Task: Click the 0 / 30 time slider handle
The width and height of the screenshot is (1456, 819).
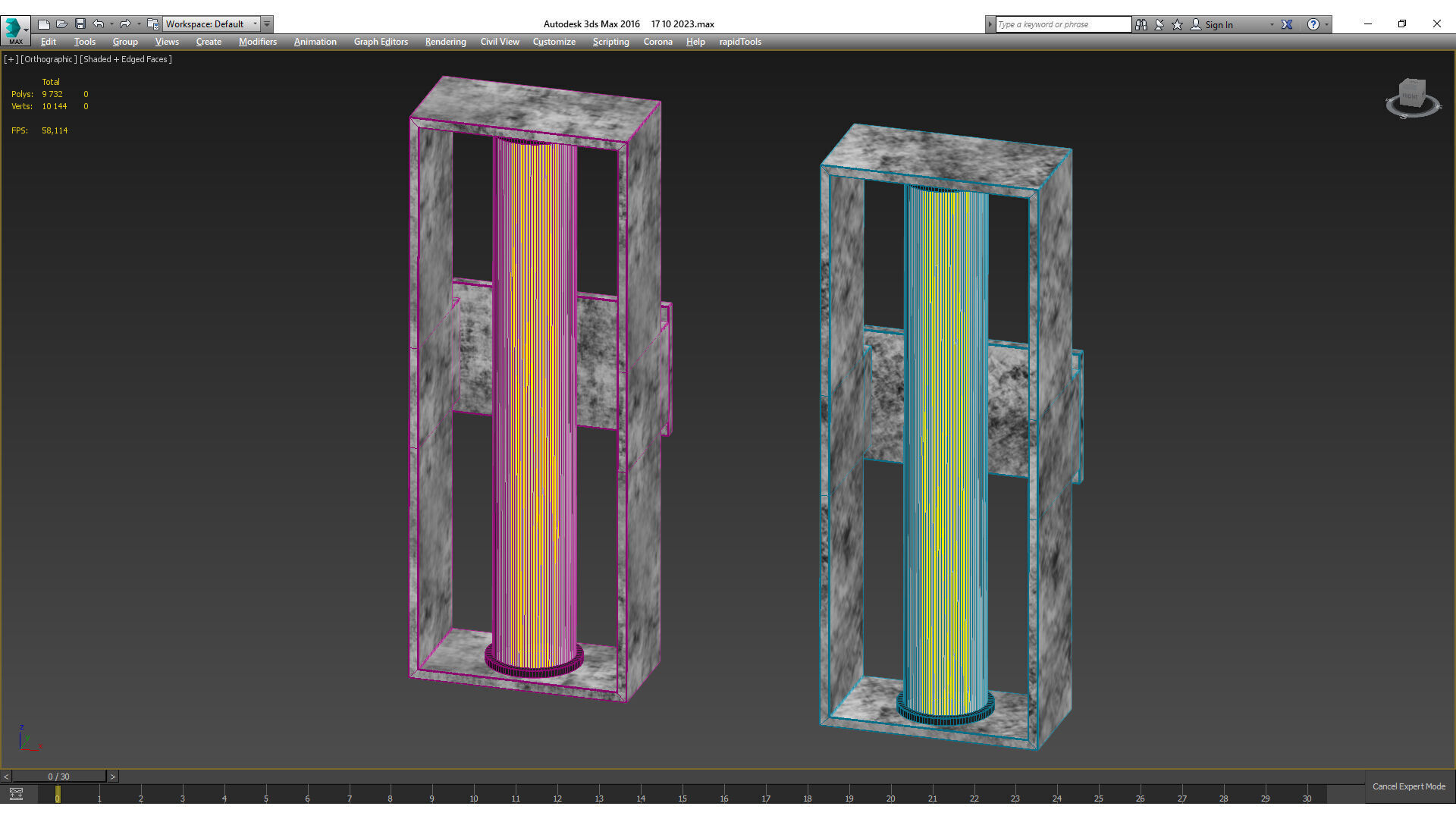Action: (58, 777)
